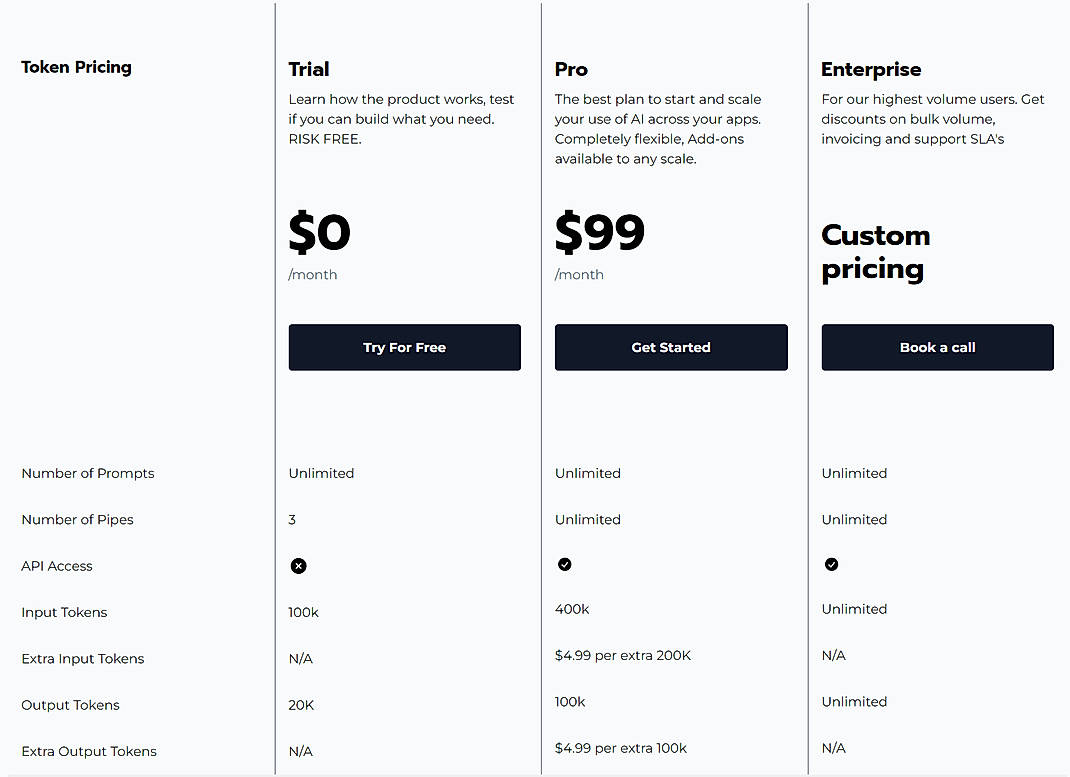Select the $99 price for the Pro plan
The height and width of the screenshot is (777, 1070).
599,232
